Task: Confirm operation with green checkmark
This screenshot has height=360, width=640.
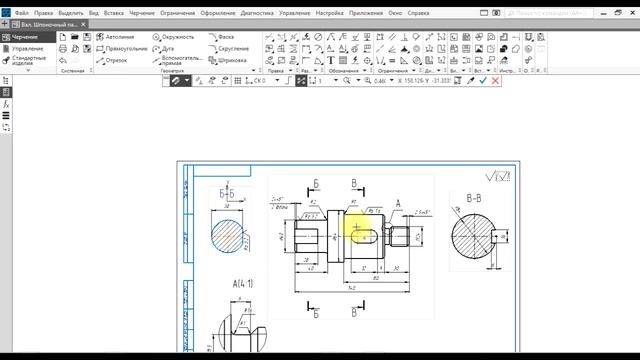Action: pos(483,81)
